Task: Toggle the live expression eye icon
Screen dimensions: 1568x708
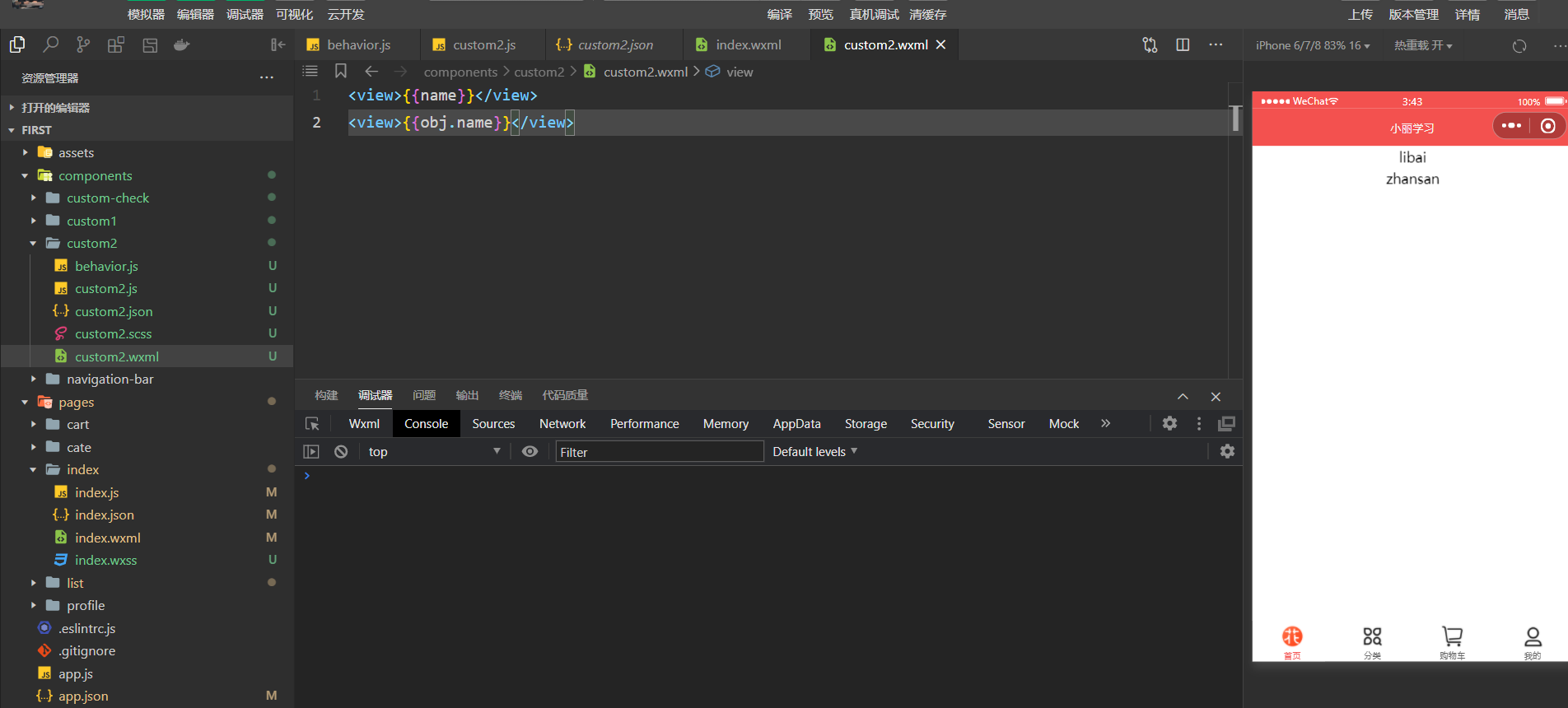Action: click(x=530, y=451)
